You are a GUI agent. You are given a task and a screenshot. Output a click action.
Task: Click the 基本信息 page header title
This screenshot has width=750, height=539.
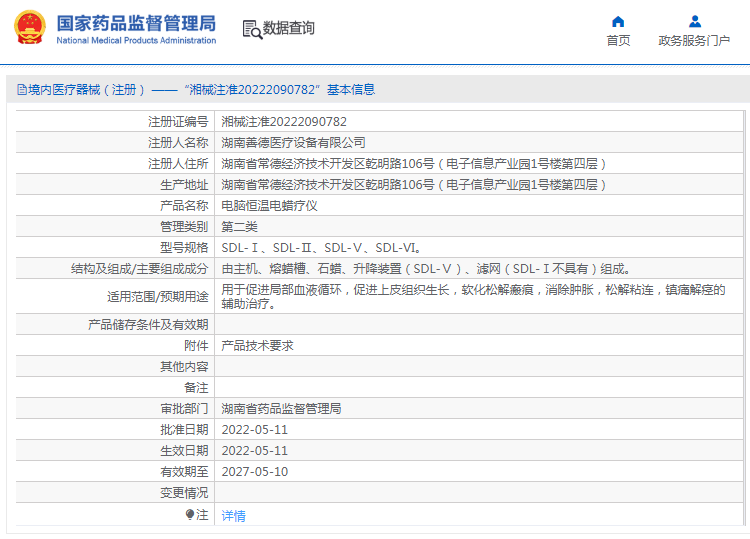(x=351, y=89)
